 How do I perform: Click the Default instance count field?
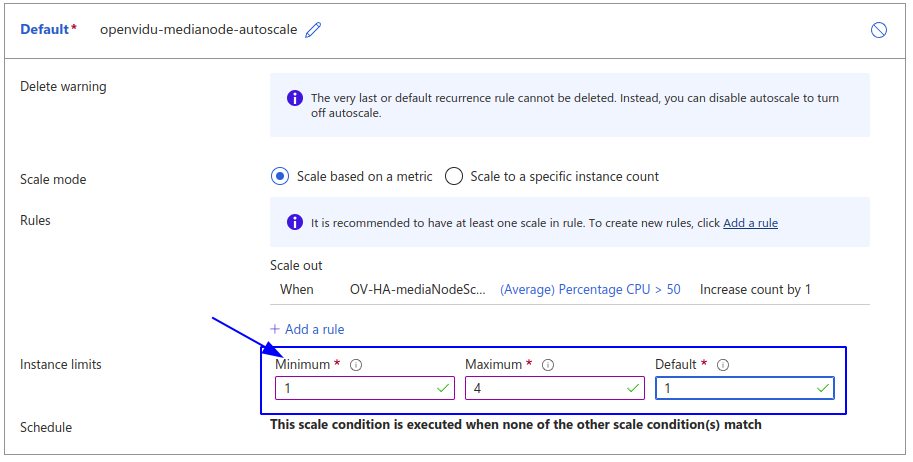pos(735,388)
